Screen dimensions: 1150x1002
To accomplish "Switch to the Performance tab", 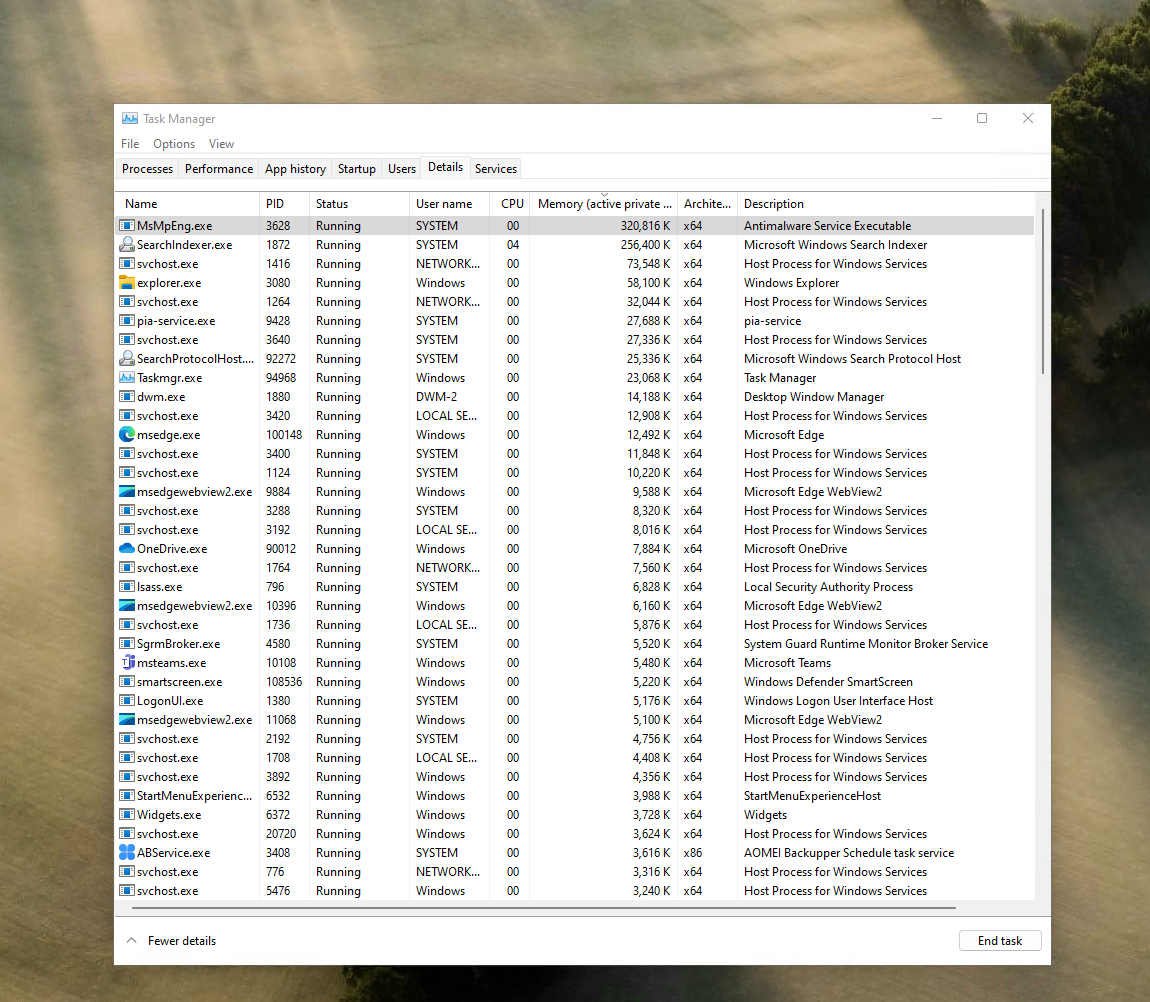I will 219,169.
